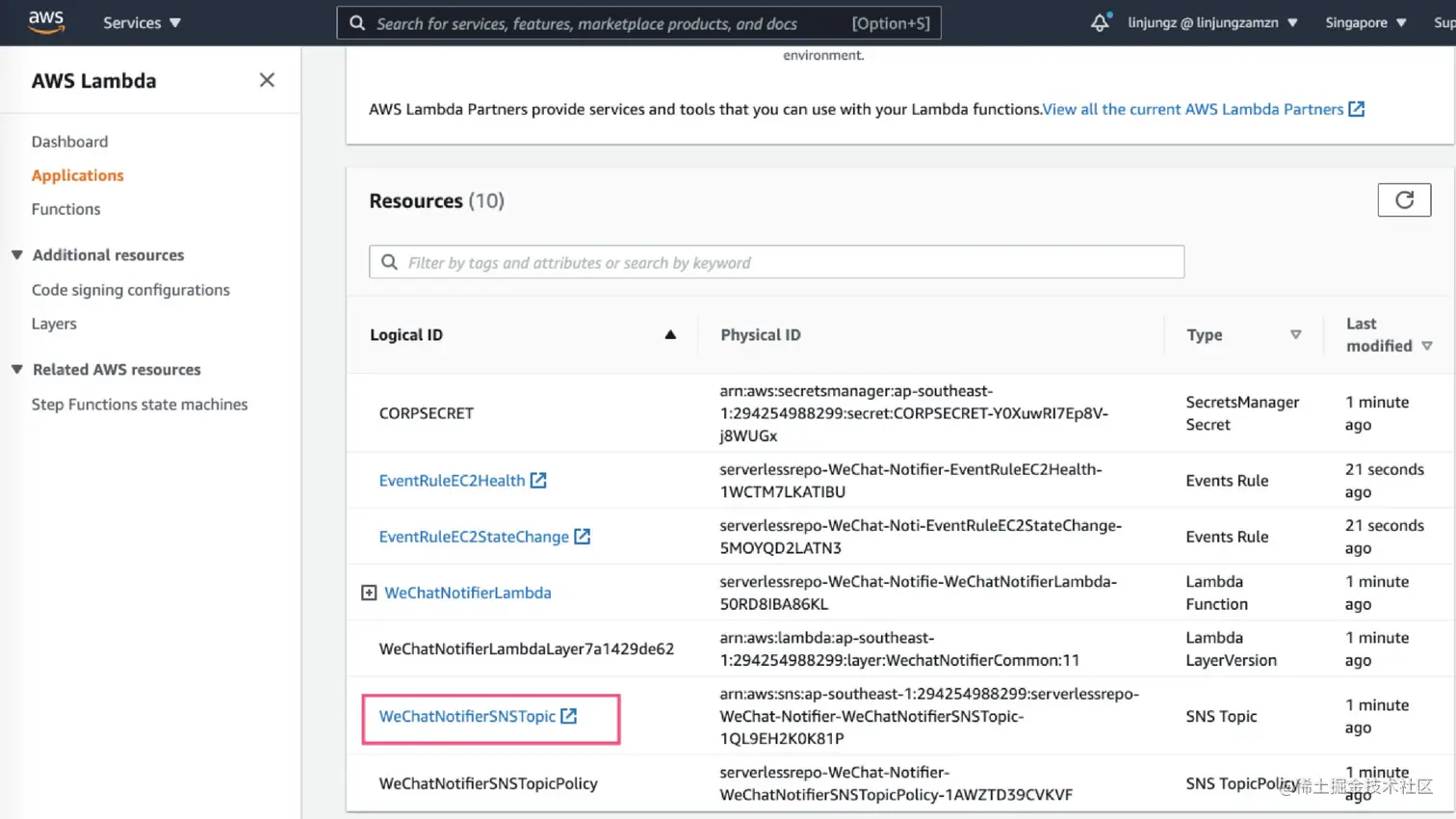Open Code signing configurations
This screenshot has height=819, width=1456.
point(130,290)
